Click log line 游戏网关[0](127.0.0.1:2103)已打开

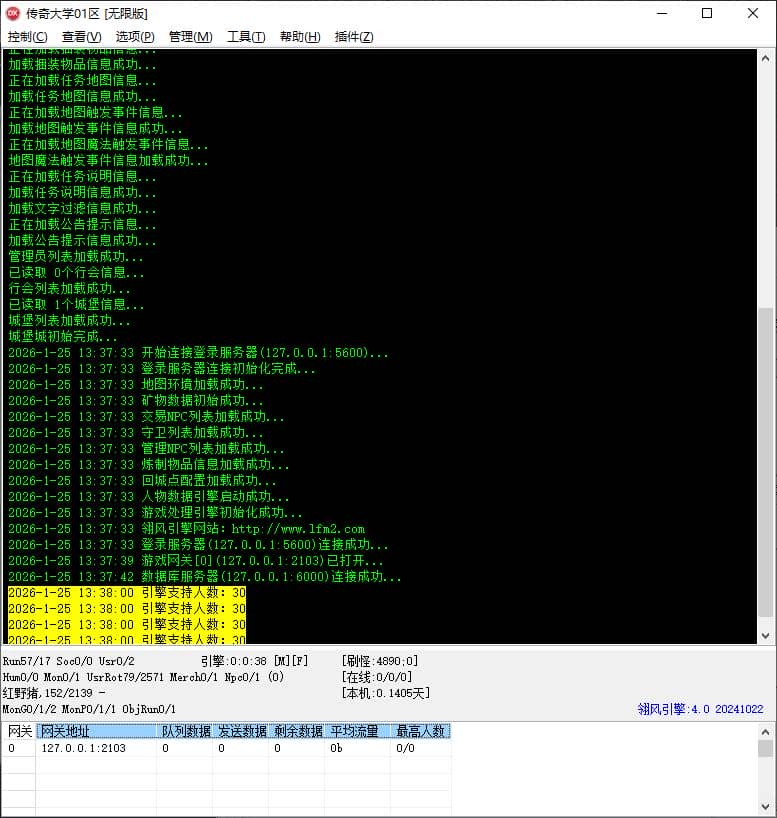click(x=196, y=561)
